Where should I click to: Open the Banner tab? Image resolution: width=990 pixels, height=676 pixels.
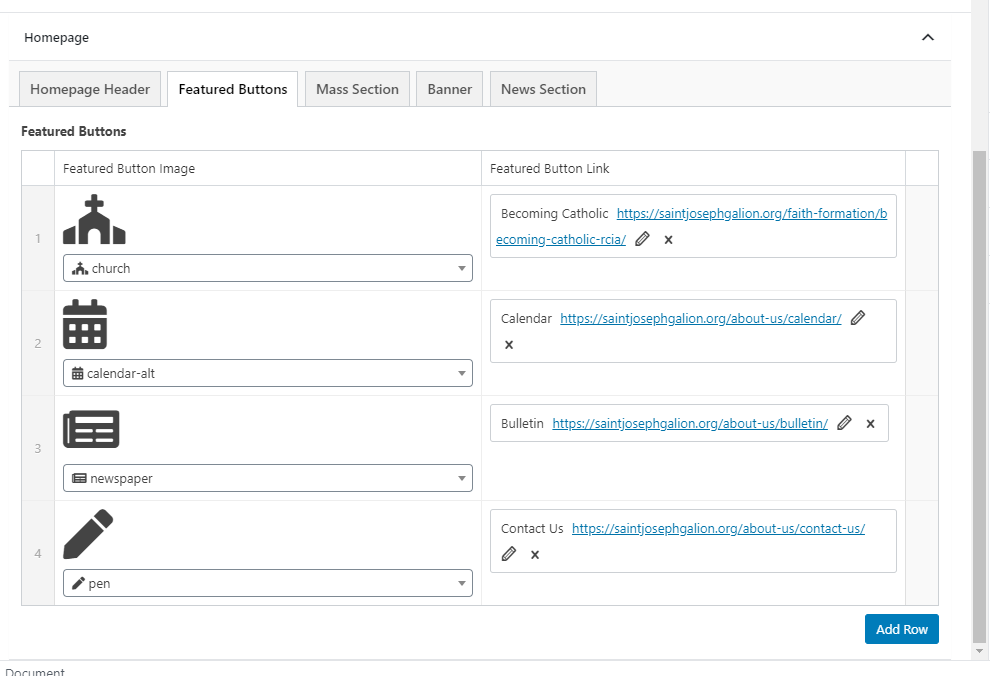(x=449, y=89)
